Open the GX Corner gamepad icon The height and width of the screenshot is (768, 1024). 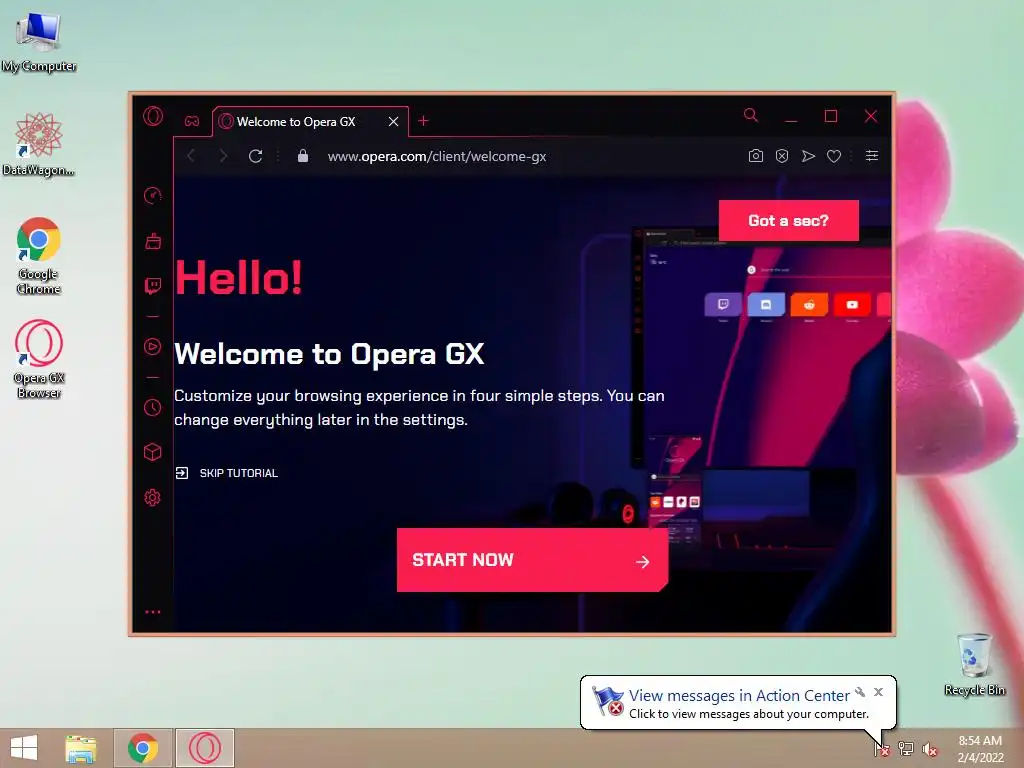pos(191,121)
